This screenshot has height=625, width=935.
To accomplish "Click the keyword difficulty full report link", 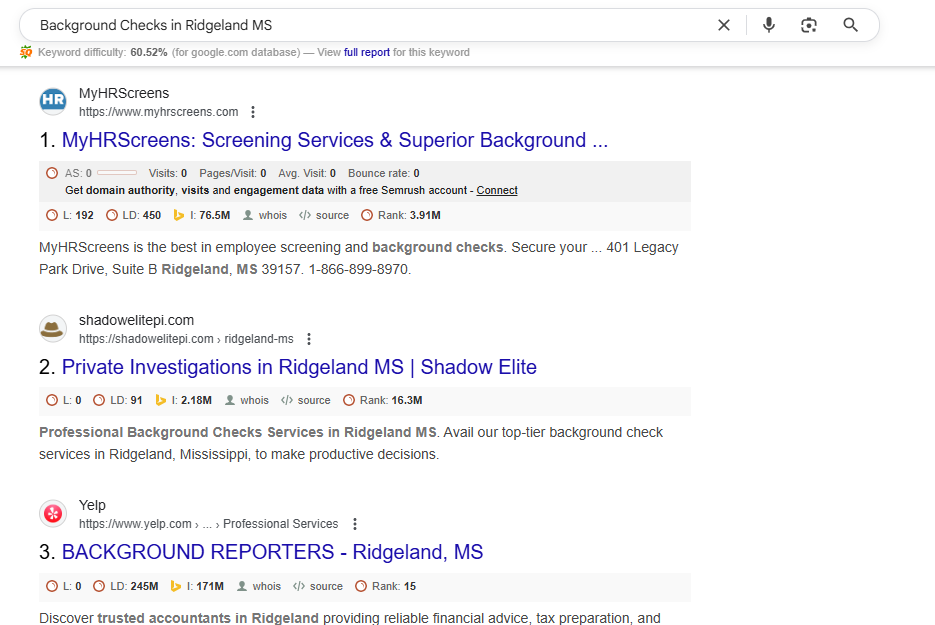I will (x=367, y=52).
